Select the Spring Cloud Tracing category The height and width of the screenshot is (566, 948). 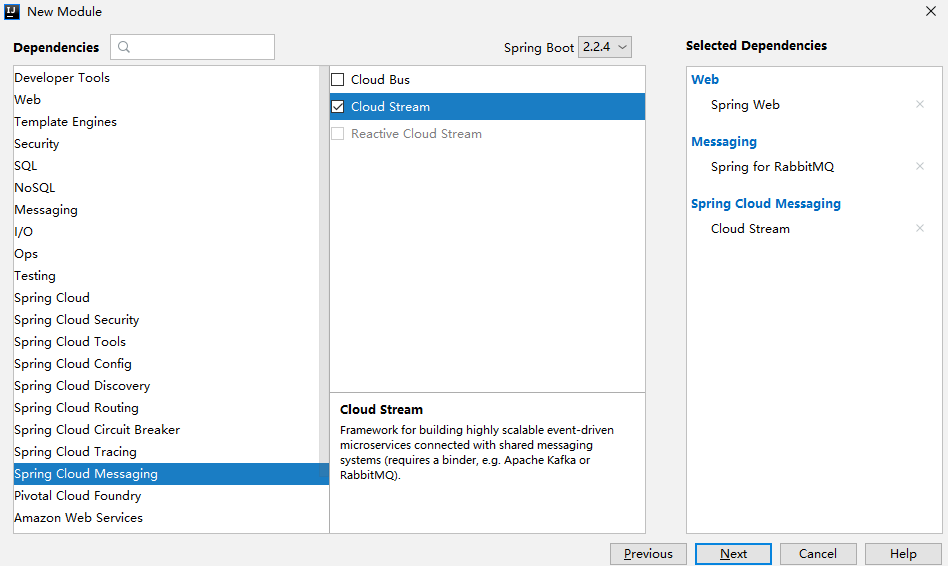(166, 452)
